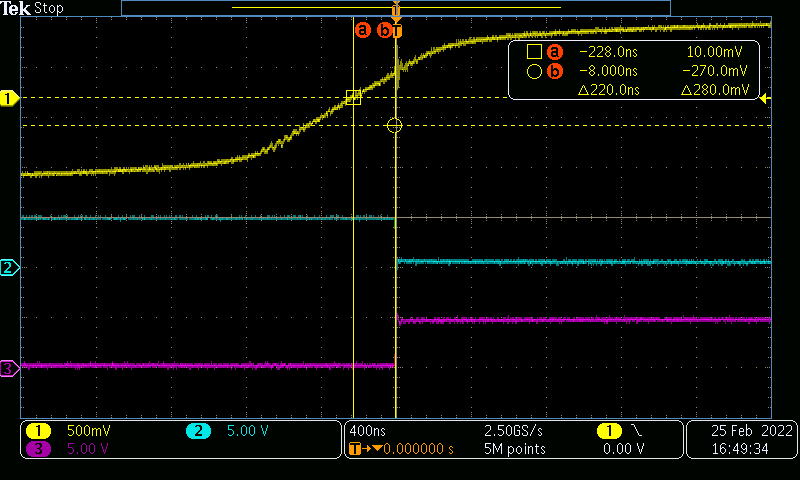Select the cyan channel 2 ground marker
Screen dimensions: 800x480
pyautogui.click(x=10, y=268)
